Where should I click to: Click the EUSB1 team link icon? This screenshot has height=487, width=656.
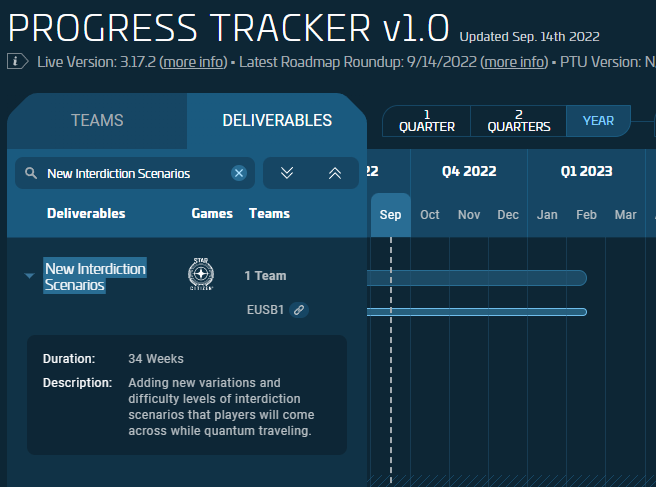[299, 310]
